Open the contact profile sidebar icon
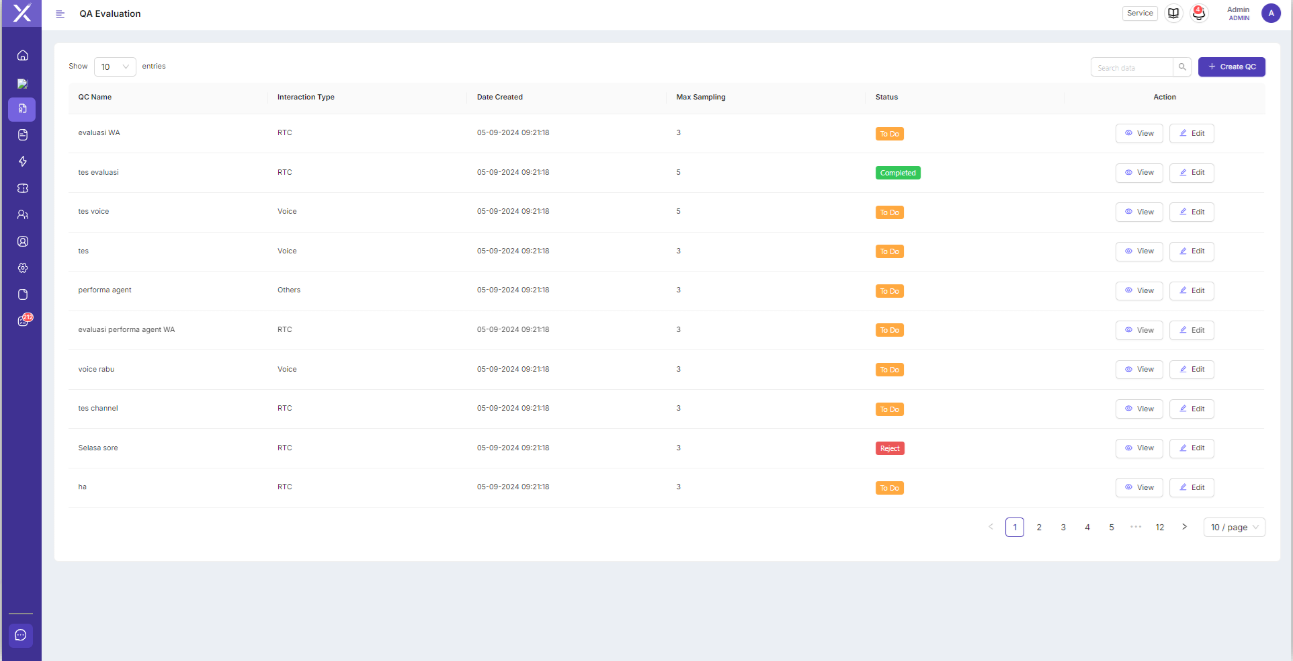 [22, 241]
